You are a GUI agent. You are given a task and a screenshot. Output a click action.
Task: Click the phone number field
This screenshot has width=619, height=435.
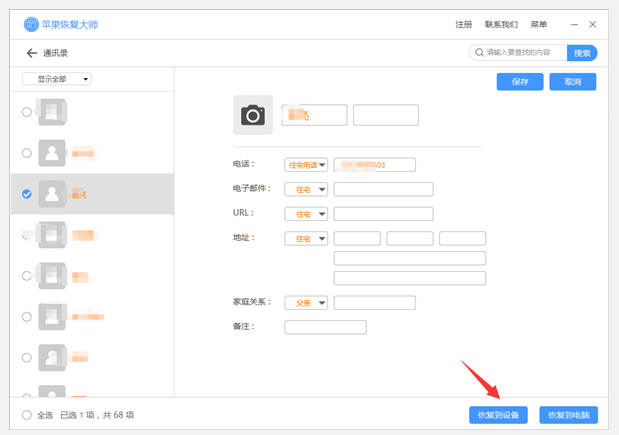pyautogui.click(x=375, y=165)
